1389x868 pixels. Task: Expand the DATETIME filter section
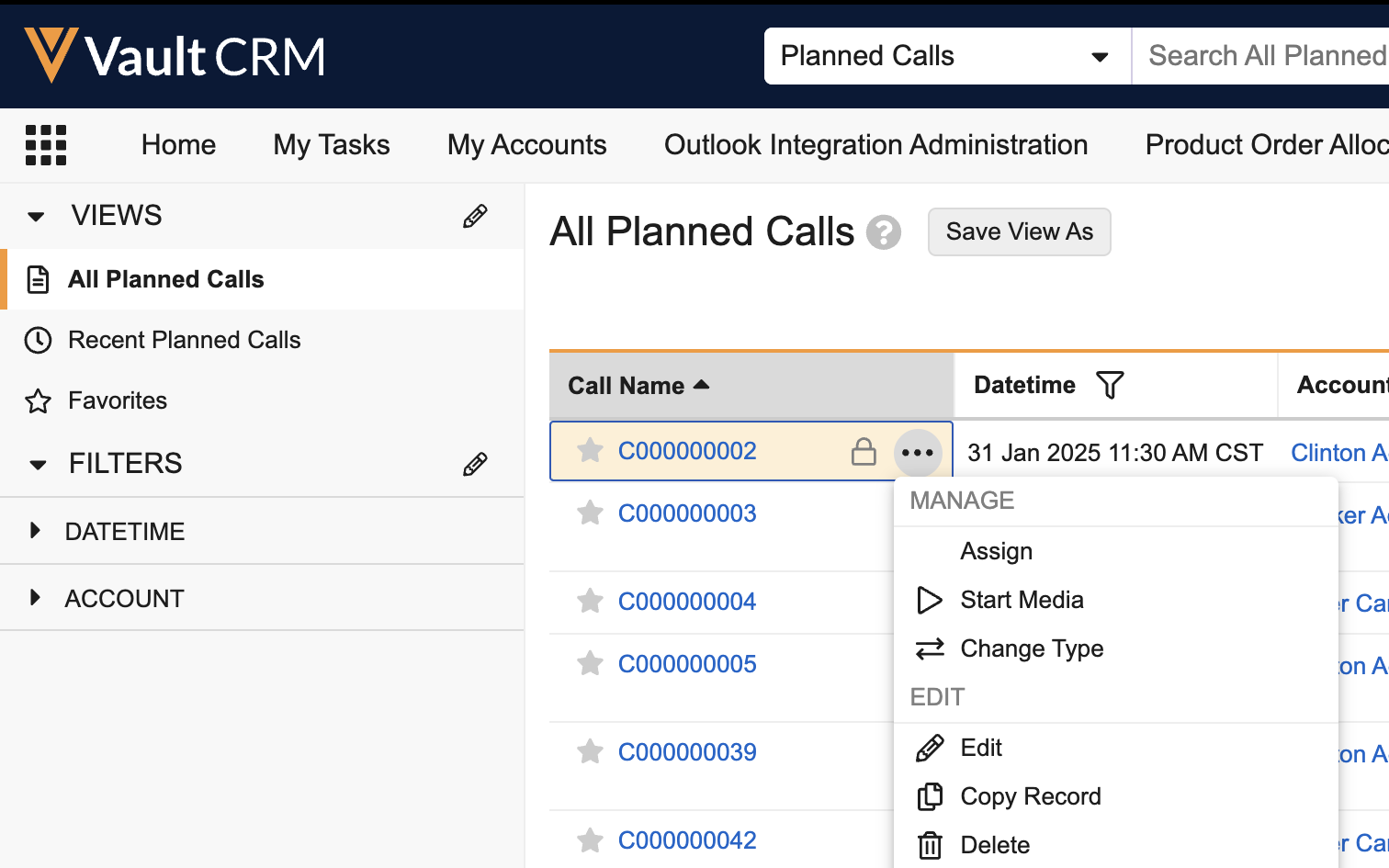point(36,531)
